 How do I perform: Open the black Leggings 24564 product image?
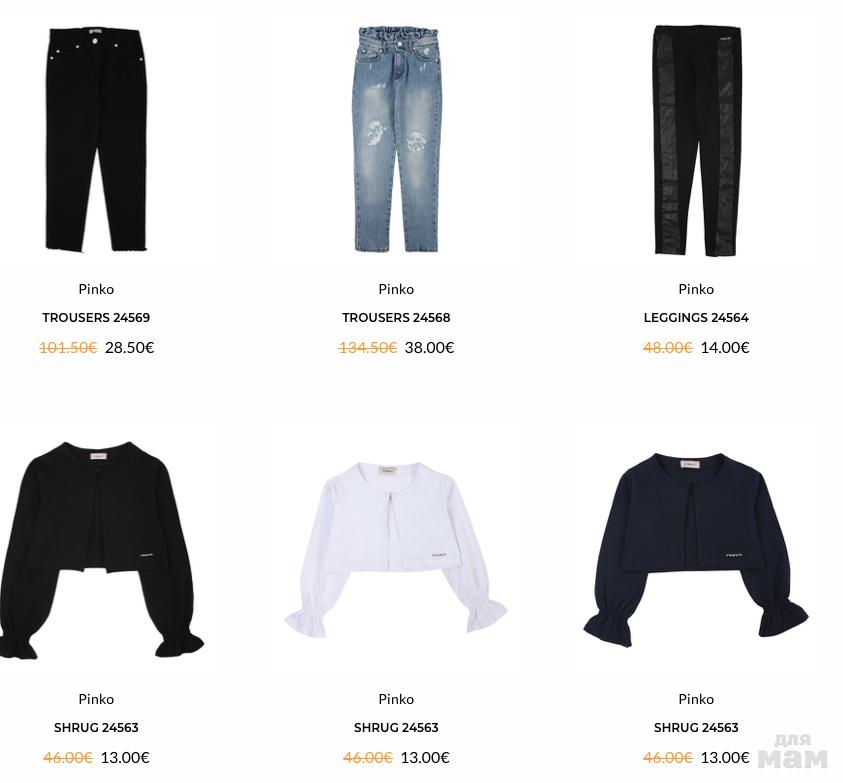tap(697, 140)
